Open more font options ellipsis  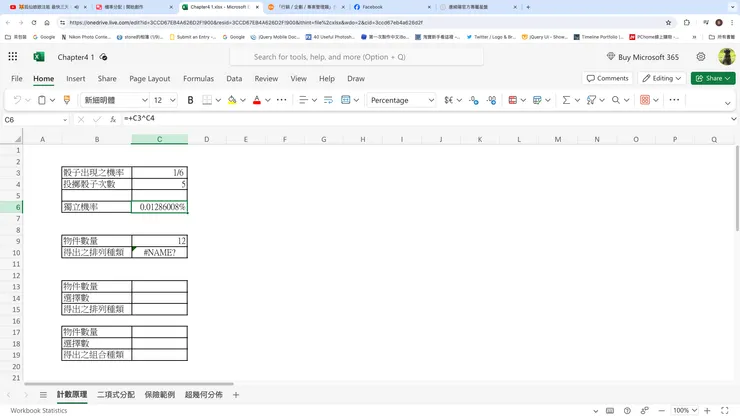[282, 100]
